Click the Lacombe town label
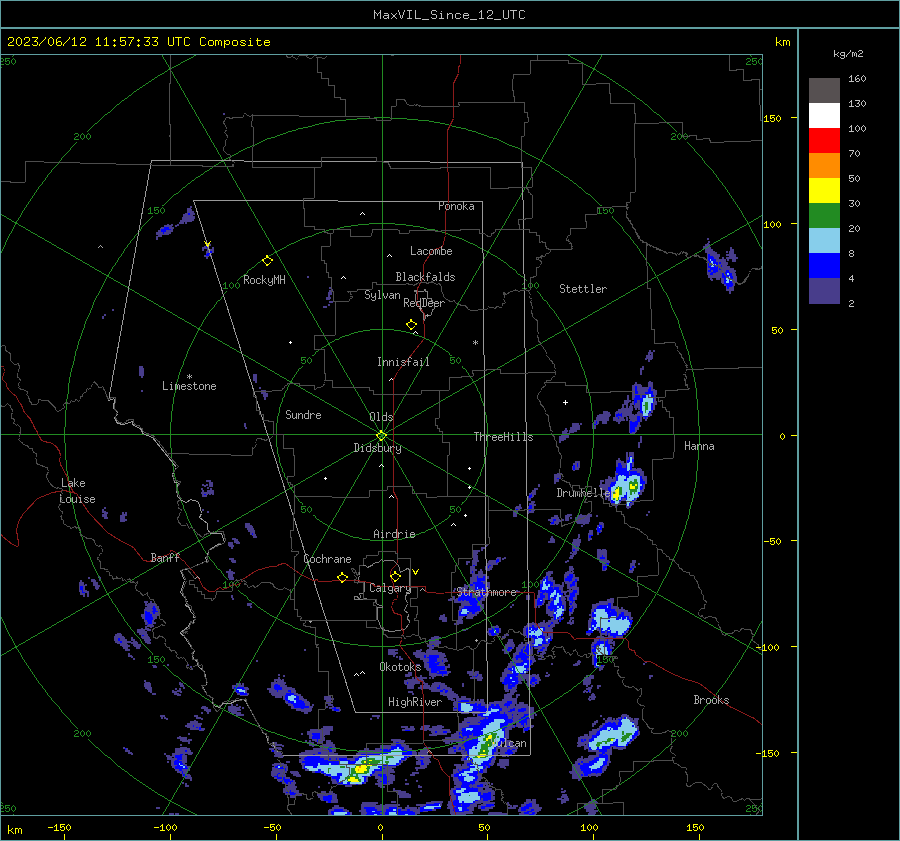Screen dimensions: 900x841 pos(431,251)
